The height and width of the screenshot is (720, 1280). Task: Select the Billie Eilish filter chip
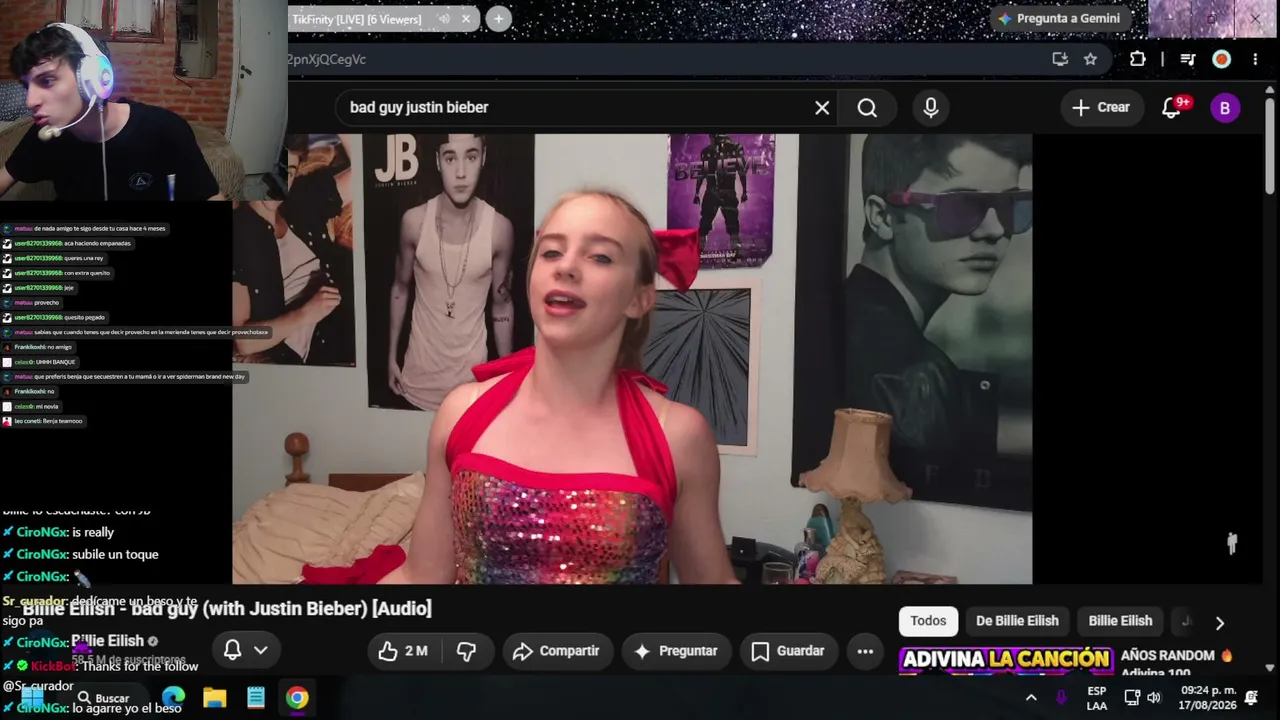pyautogui.click(x=1120, y=621)
